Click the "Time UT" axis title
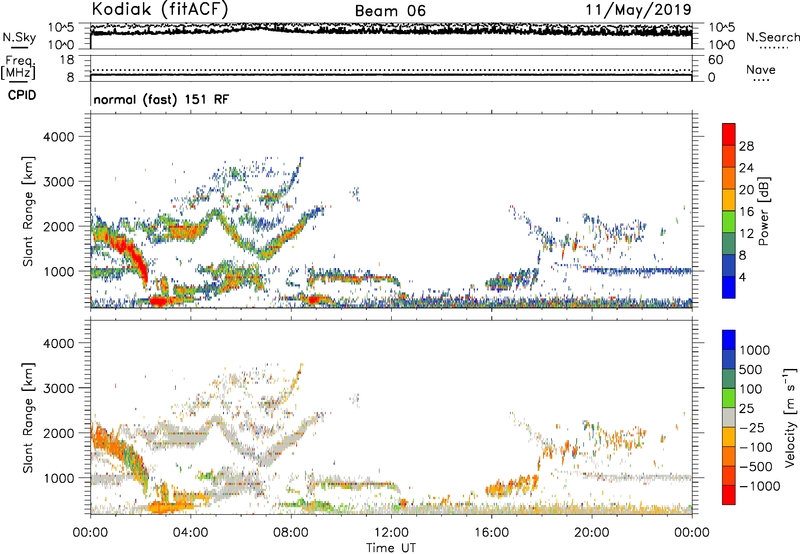Screen dimensions: 800x554 [x=391, y=547]
